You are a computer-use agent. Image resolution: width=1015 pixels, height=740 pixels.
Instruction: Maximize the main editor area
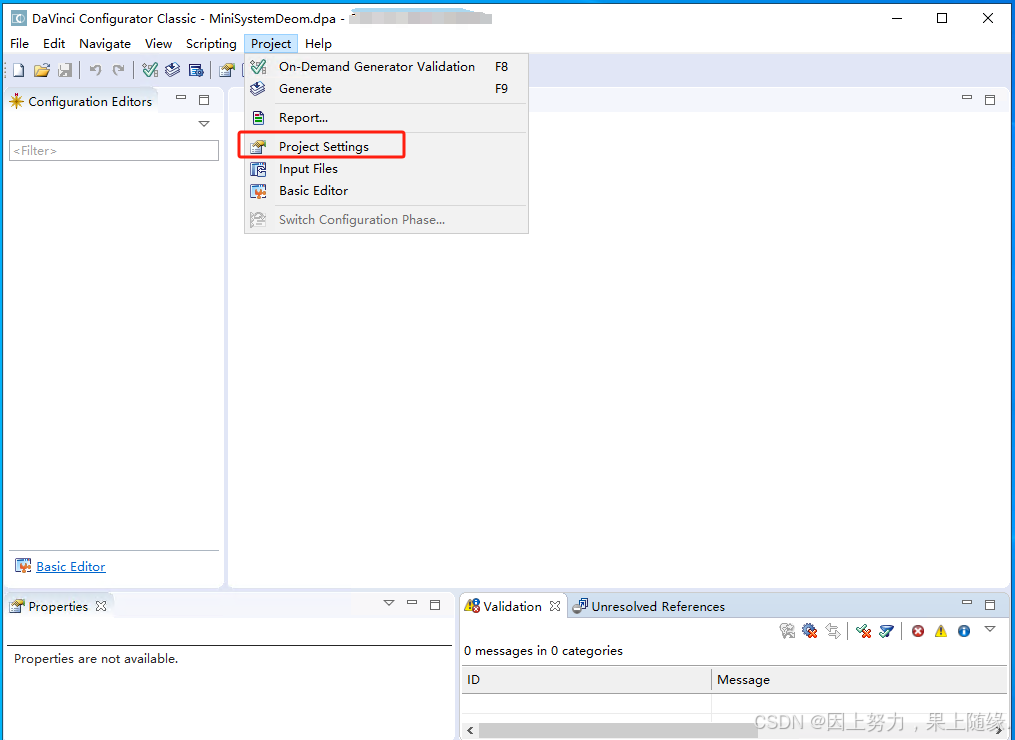coord(990,100)
